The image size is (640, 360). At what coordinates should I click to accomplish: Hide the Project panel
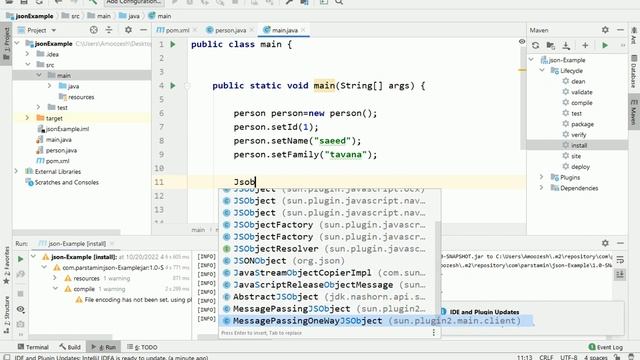(143, 30)
